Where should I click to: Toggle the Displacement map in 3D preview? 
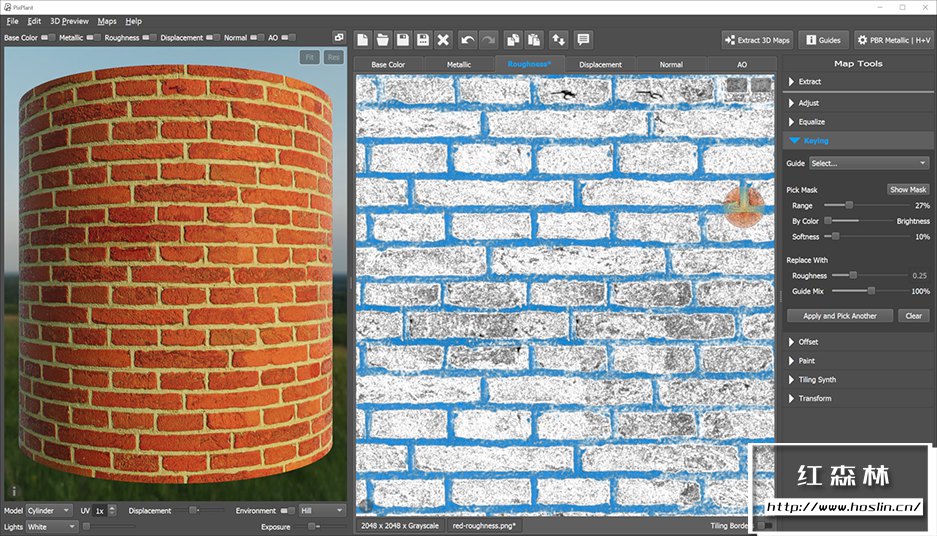[x=213, y=38]
